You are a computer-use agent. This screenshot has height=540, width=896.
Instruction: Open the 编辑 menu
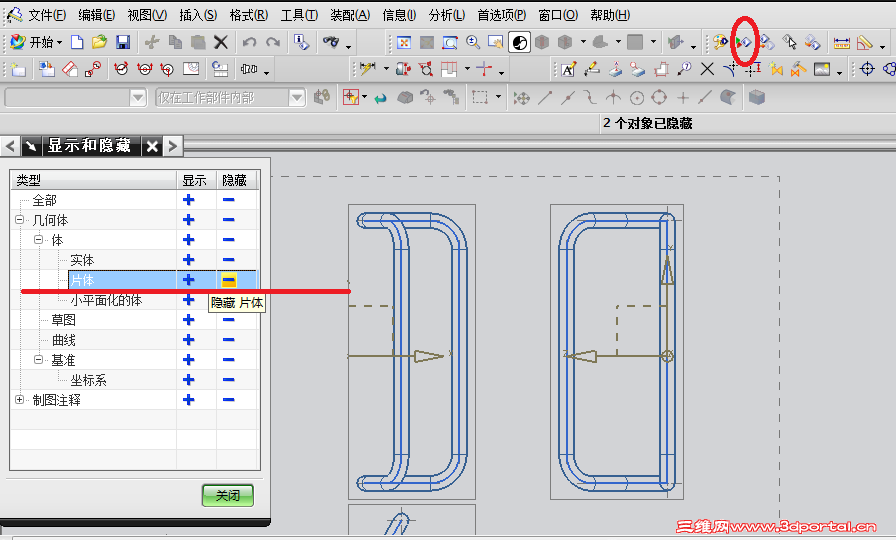97,15
